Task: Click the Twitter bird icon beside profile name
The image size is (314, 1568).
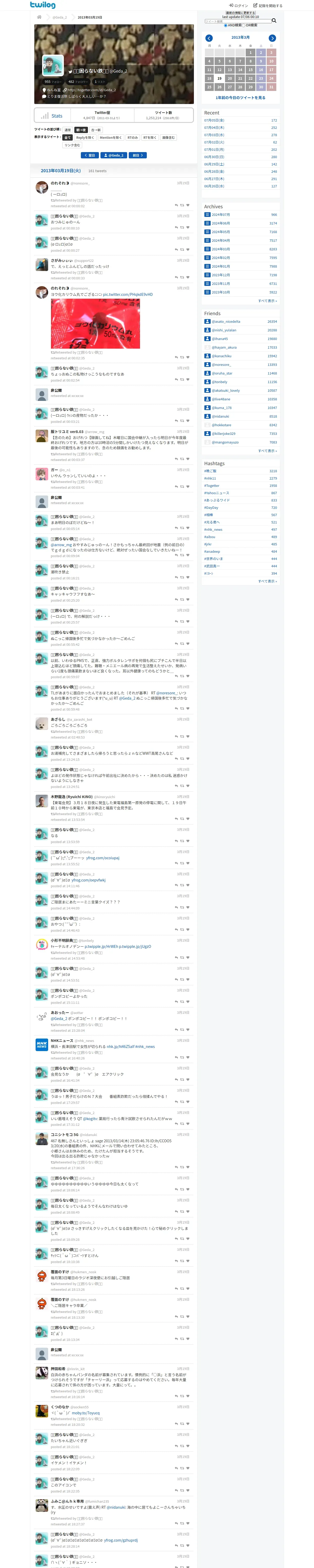Action: coord(70,71)
